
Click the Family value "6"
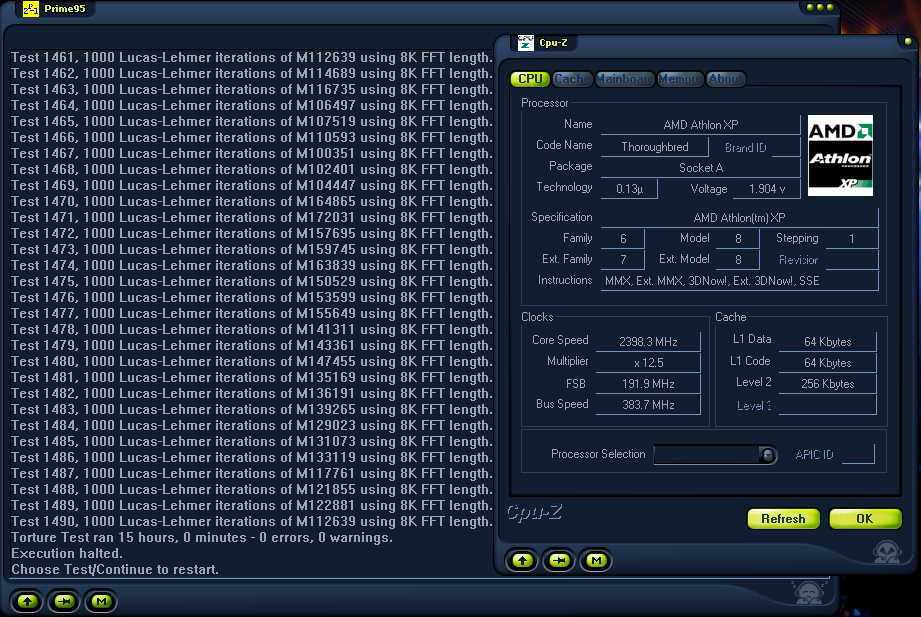623,239
